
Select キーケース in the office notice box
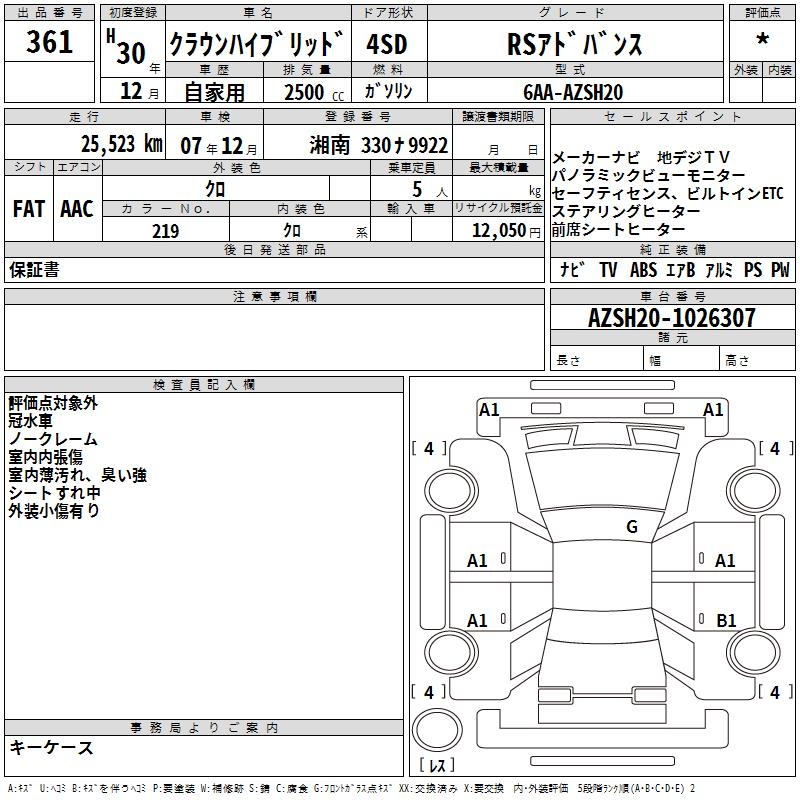coord(52,748)
